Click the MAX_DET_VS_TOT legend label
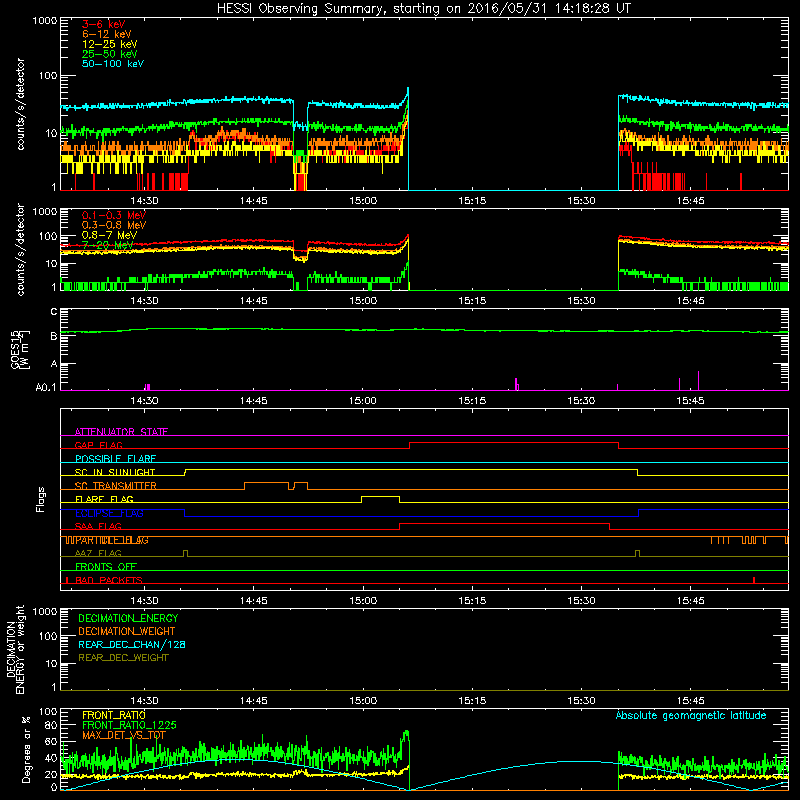The image size is (800, 800). [124, 735]
